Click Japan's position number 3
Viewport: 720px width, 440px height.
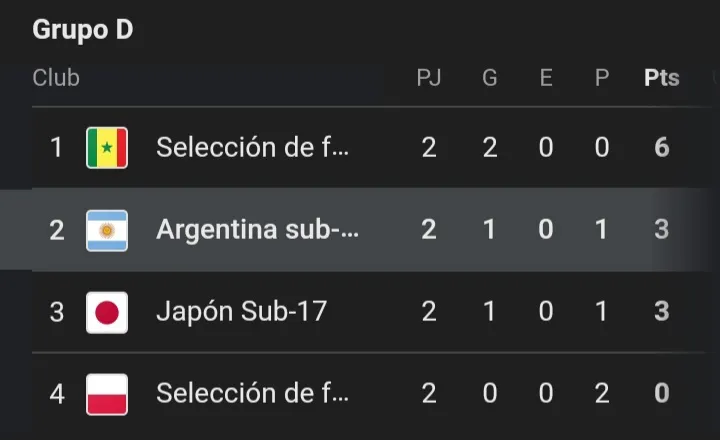coord(57,312)
